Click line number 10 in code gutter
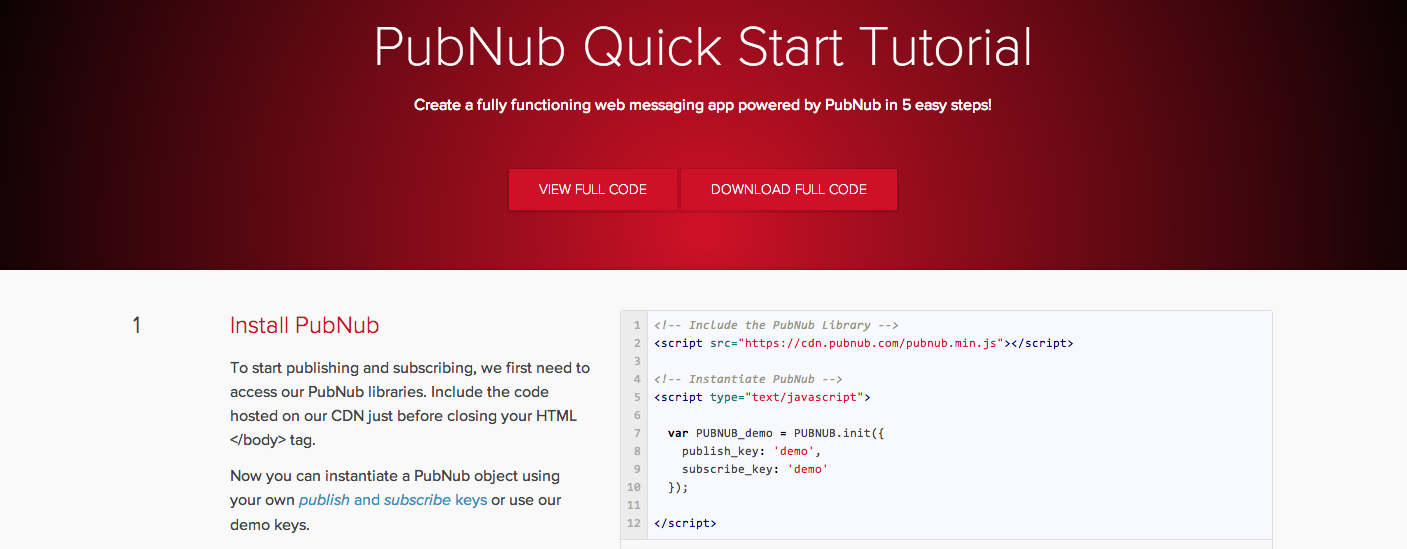Viewport: 1407px width, 549px height. (633, 487)
